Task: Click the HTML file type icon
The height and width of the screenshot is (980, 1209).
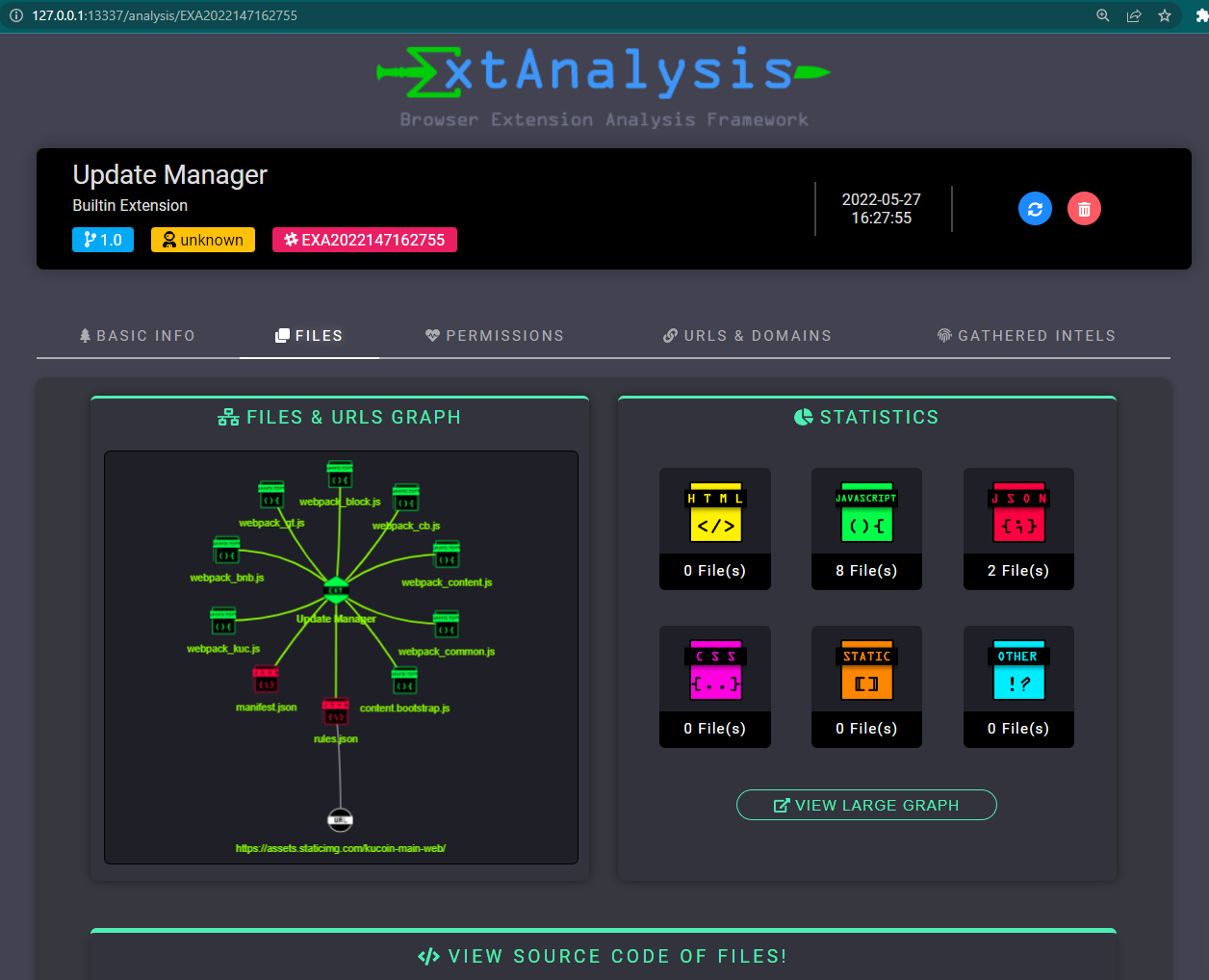Action: [715, 513]
